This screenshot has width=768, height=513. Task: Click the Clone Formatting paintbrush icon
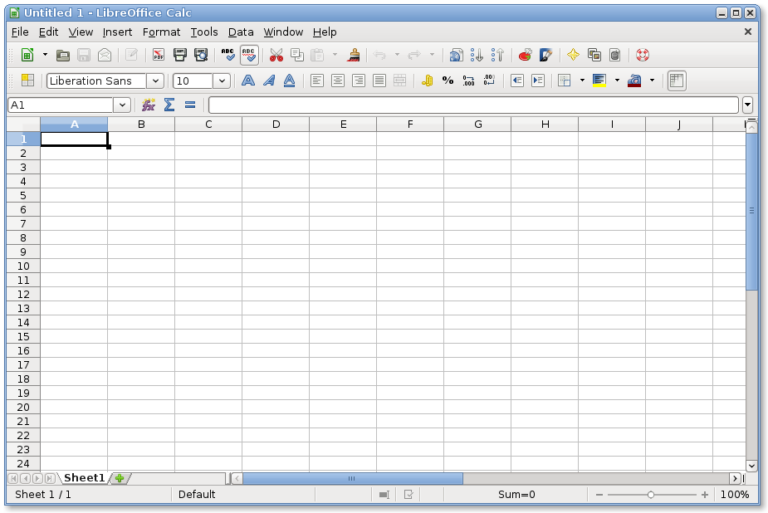[353, 55]
